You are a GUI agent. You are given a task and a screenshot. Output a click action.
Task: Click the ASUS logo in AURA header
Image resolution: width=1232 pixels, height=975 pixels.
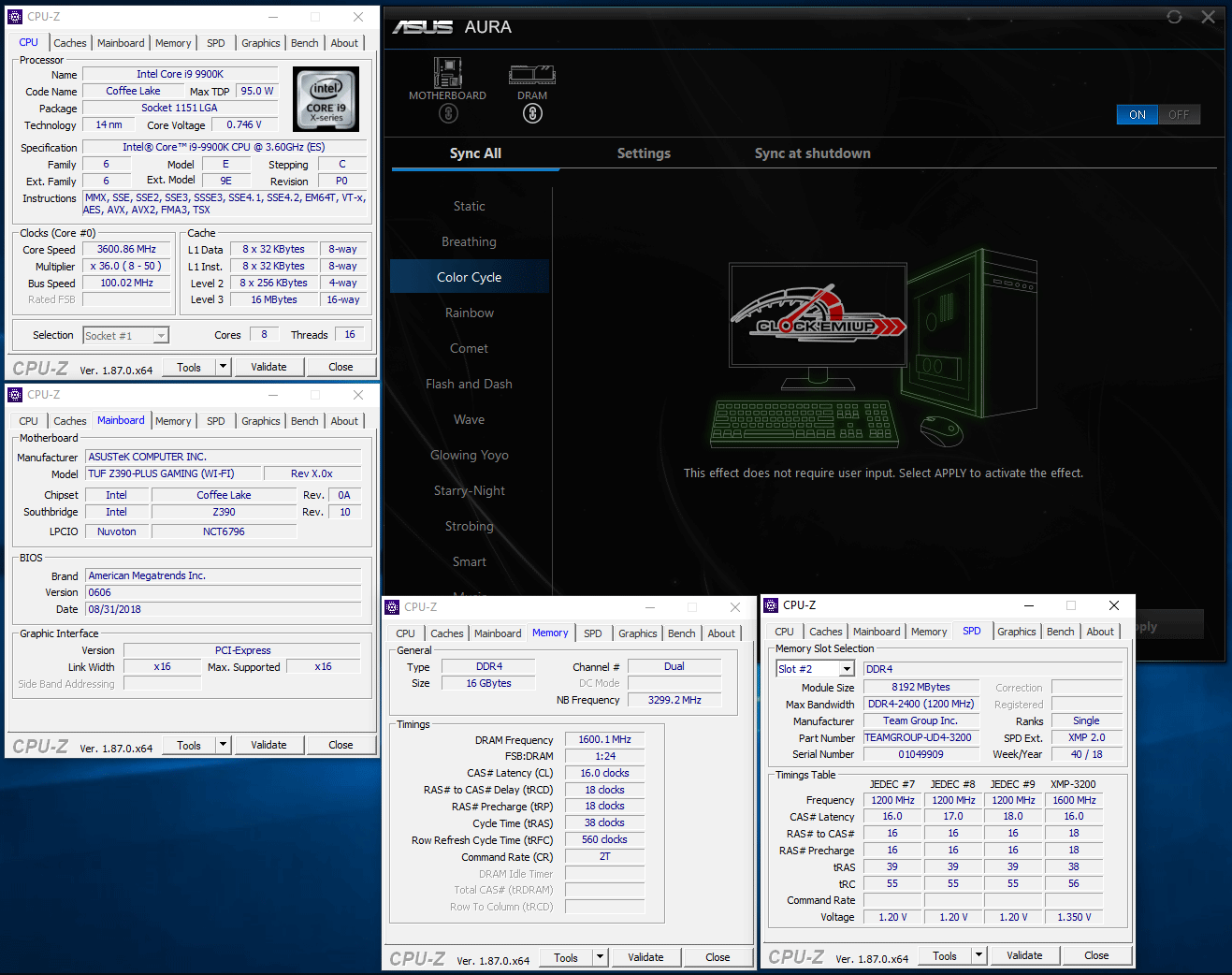coord(423,27)
